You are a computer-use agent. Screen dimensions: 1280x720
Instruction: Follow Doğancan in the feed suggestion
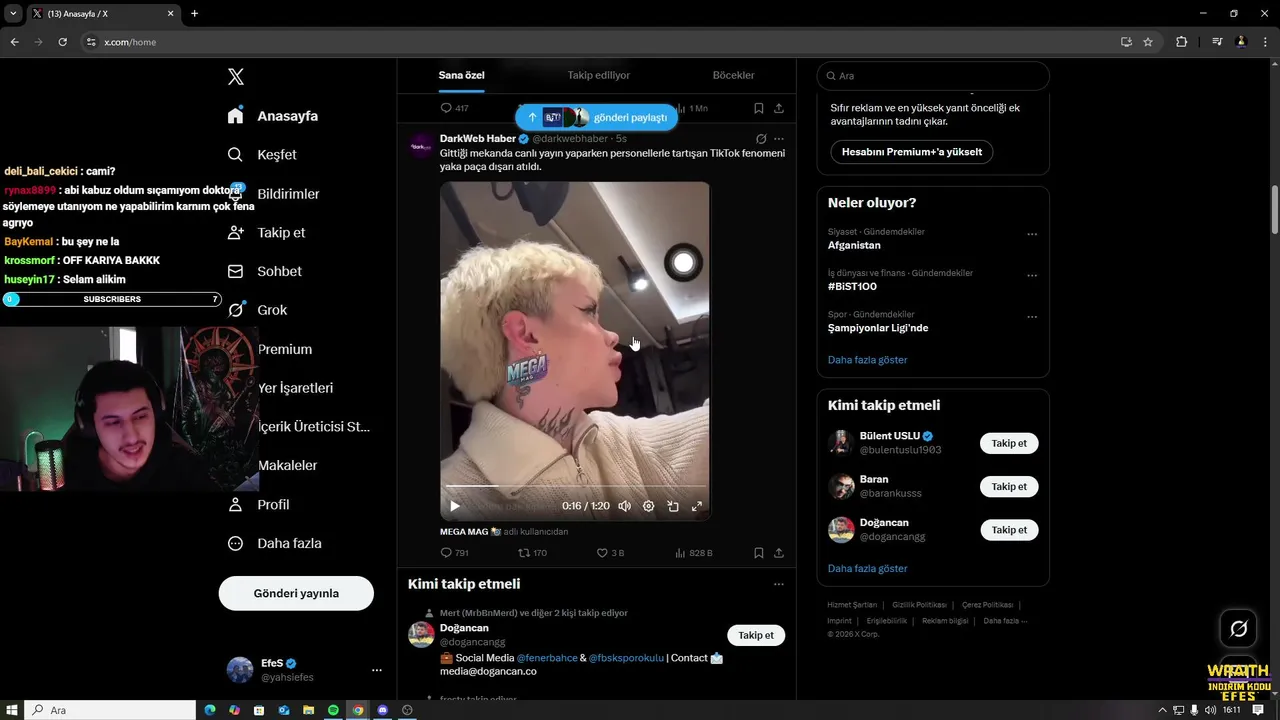pos(756,635)
